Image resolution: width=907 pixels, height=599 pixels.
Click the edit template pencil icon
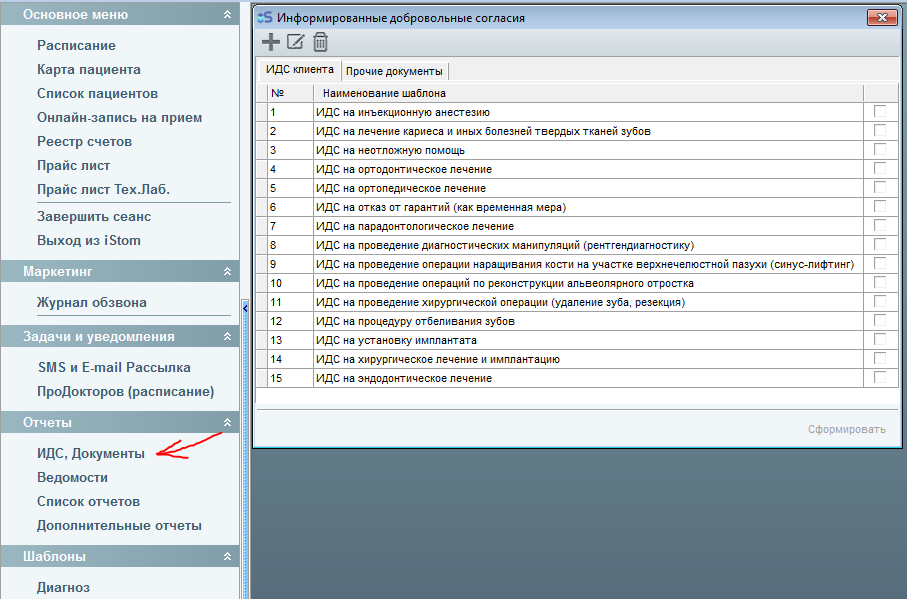295,42
